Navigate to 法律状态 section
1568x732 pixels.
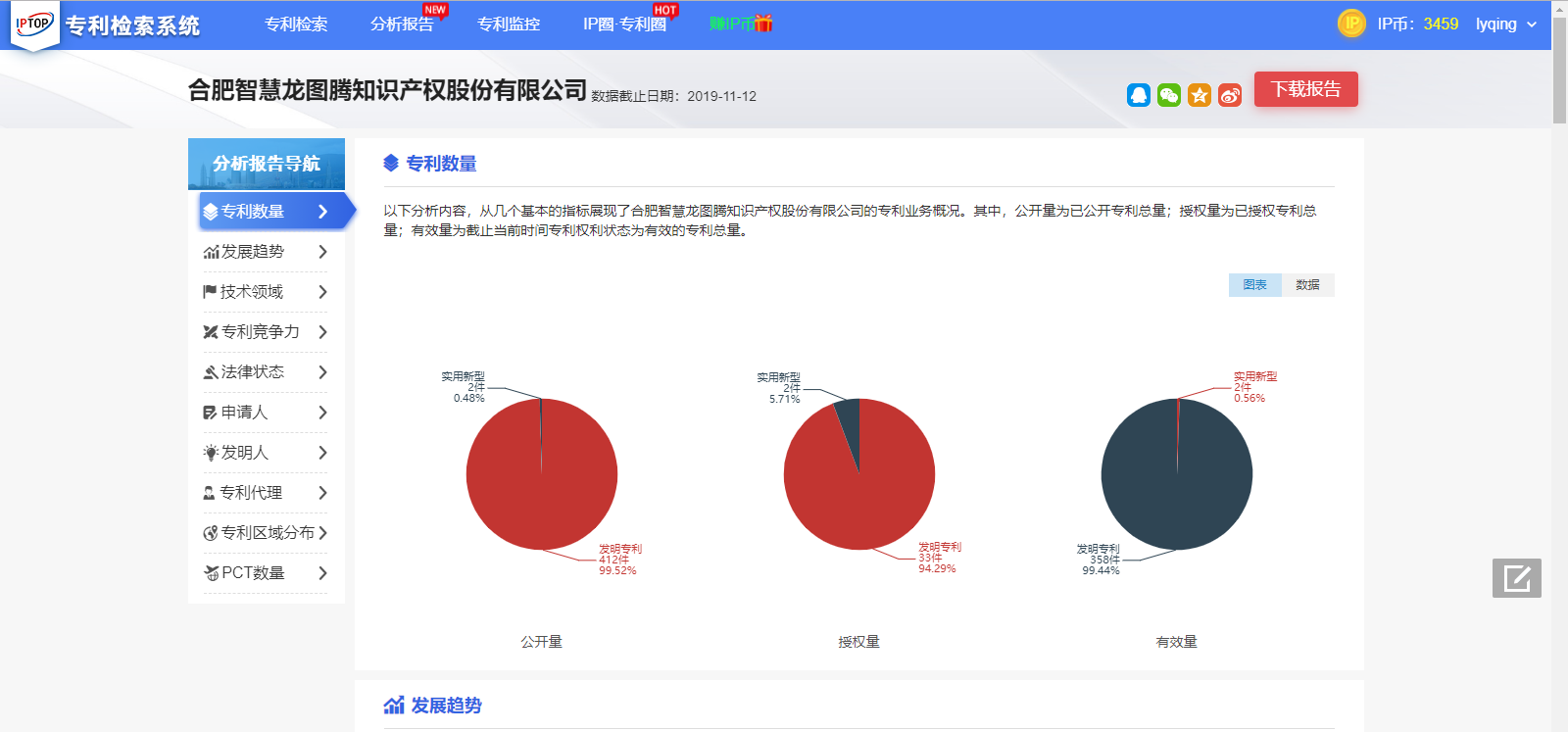253,372
